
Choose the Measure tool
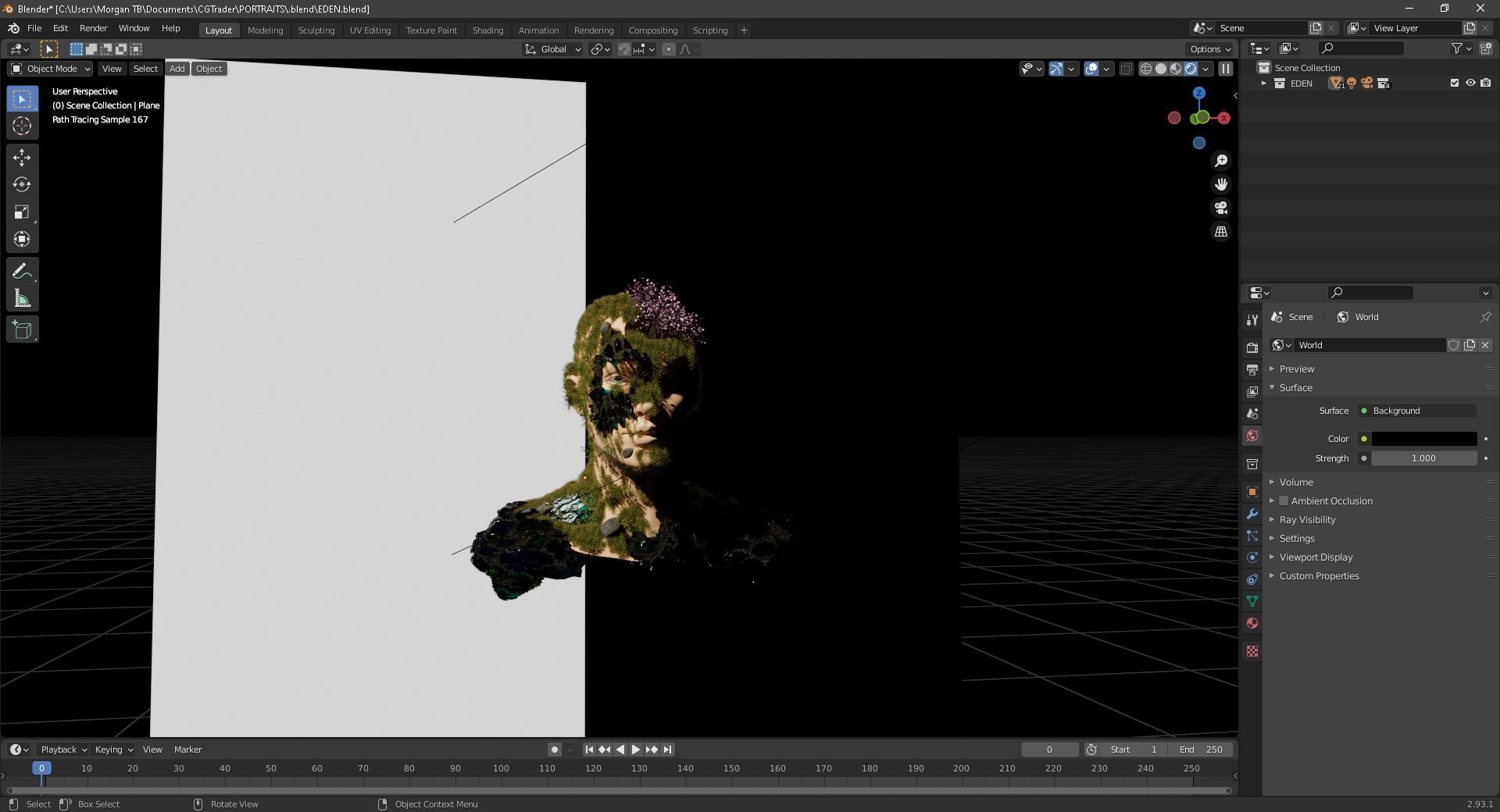point(22,299)
